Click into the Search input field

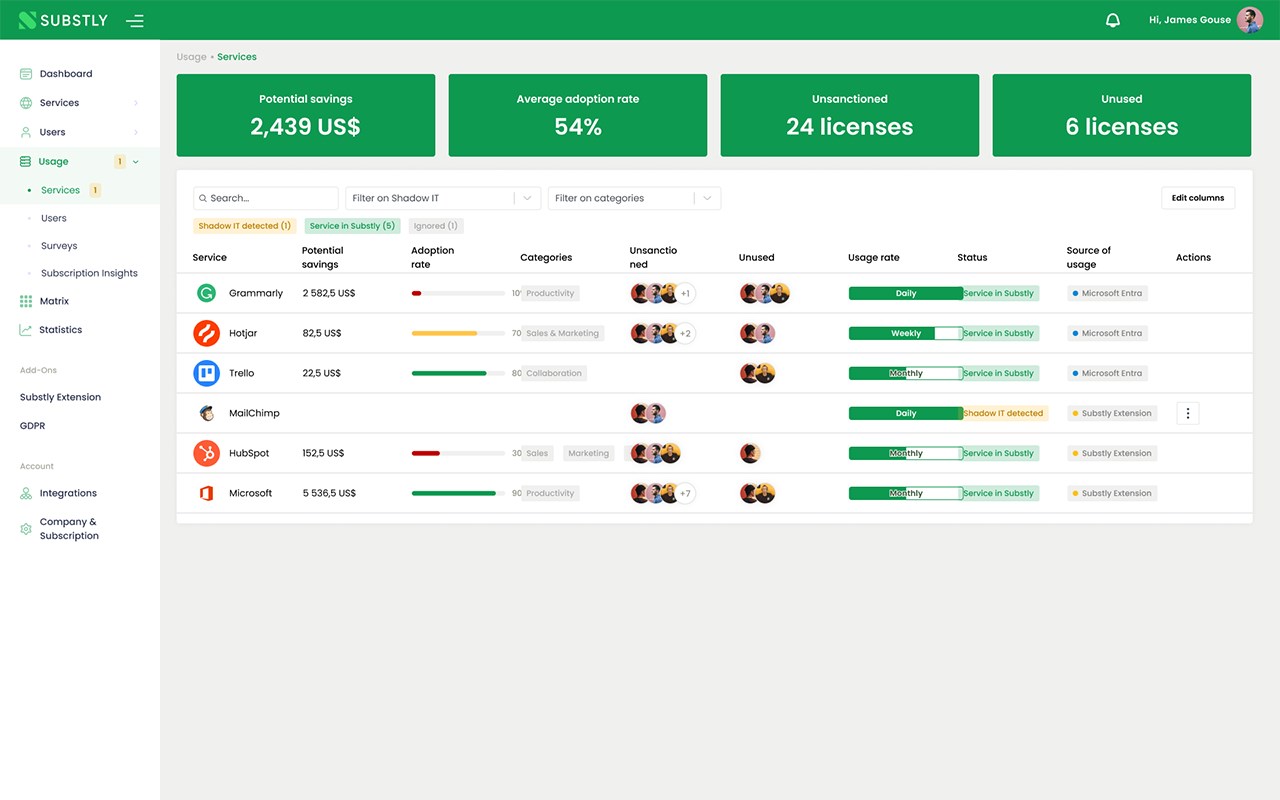coord(266,198)
